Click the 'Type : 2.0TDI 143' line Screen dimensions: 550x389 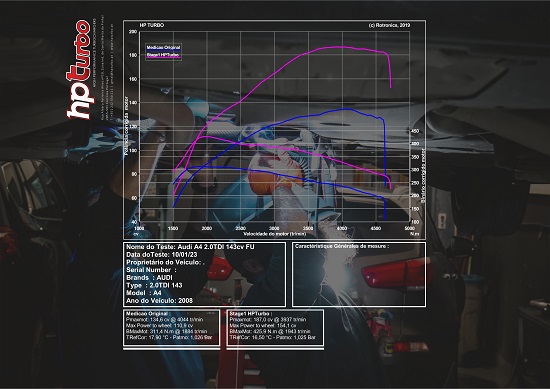coord(154,286)
